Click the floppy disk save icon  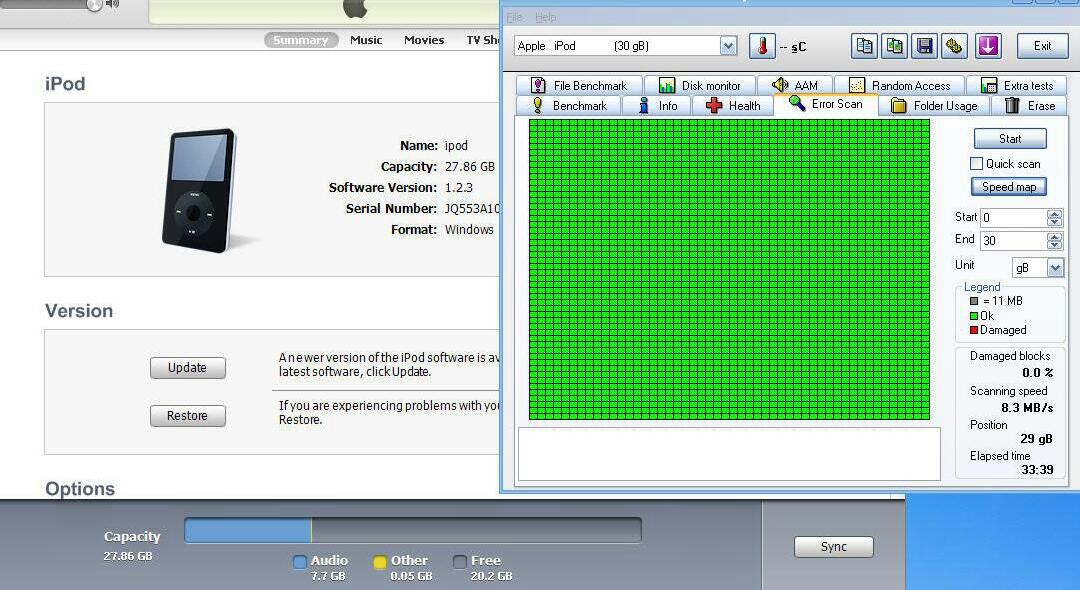(x=925, y=46)
